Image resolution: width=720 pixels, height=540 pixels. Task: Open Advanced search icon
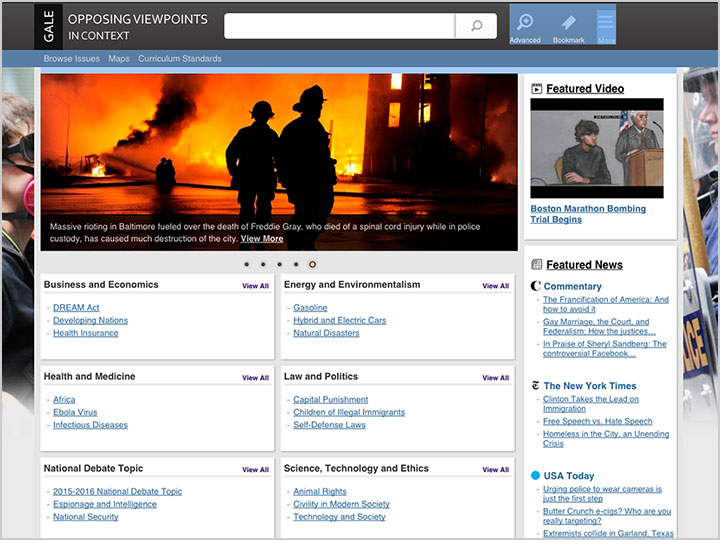coord(525,22)
